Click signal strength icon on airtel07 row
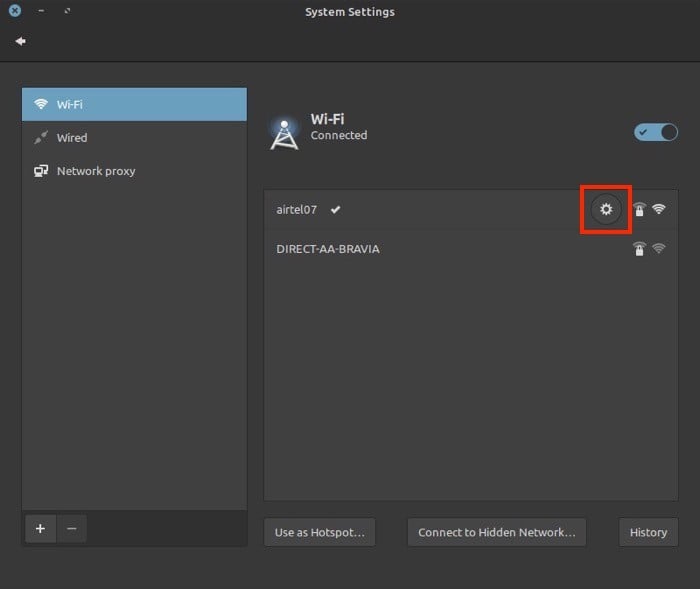The image size is (700, 589). coord(658,209)
